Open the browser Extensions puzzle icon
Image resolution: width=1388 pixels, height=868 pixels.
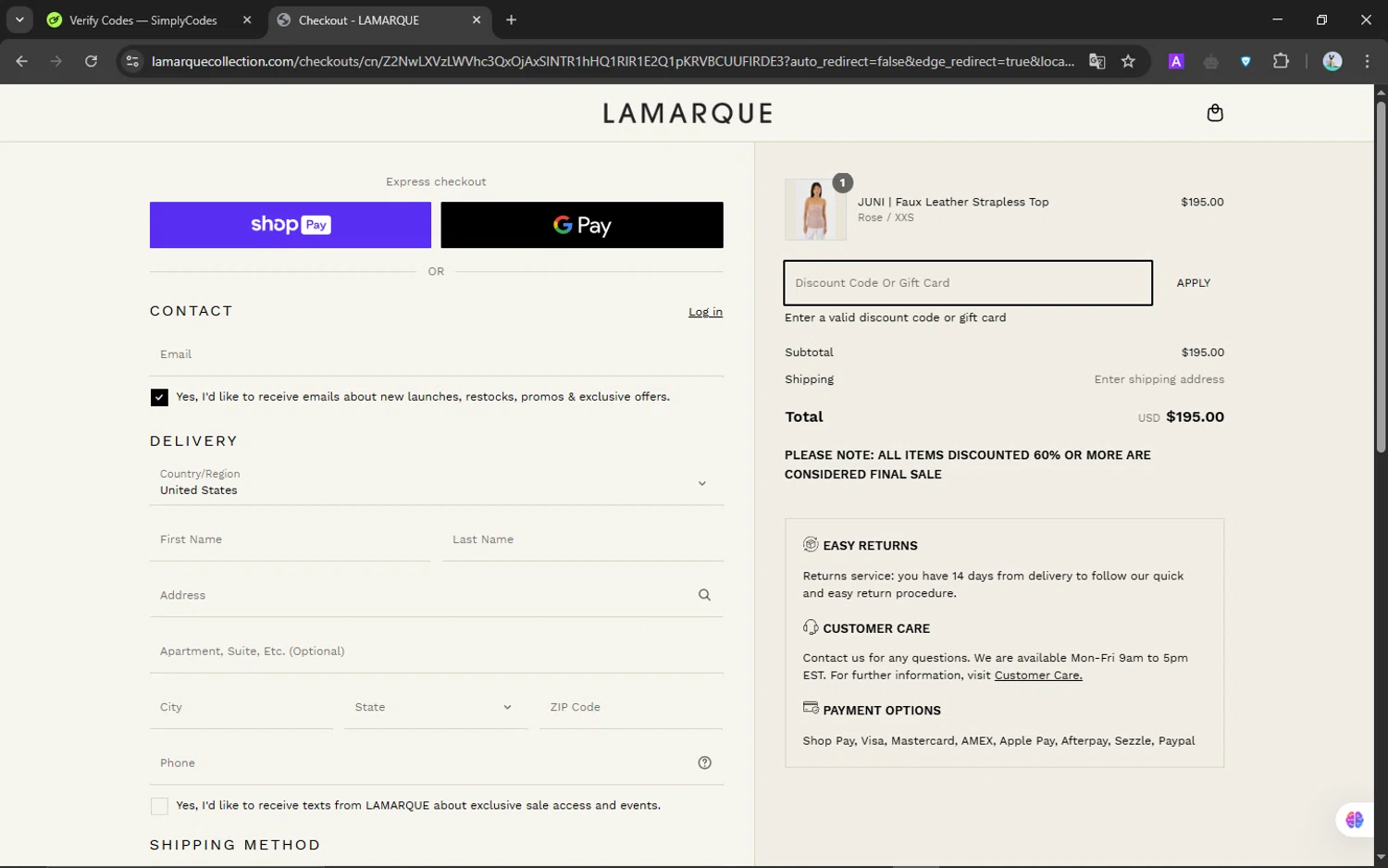tap(1281, 61)
